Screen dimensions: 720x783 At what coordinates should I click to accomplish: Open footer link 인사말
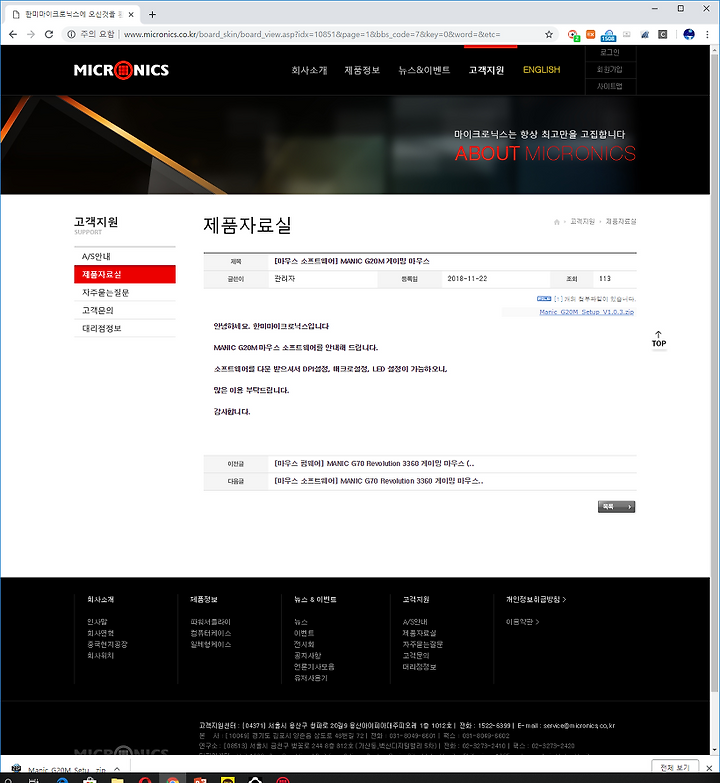pos(97,622)
